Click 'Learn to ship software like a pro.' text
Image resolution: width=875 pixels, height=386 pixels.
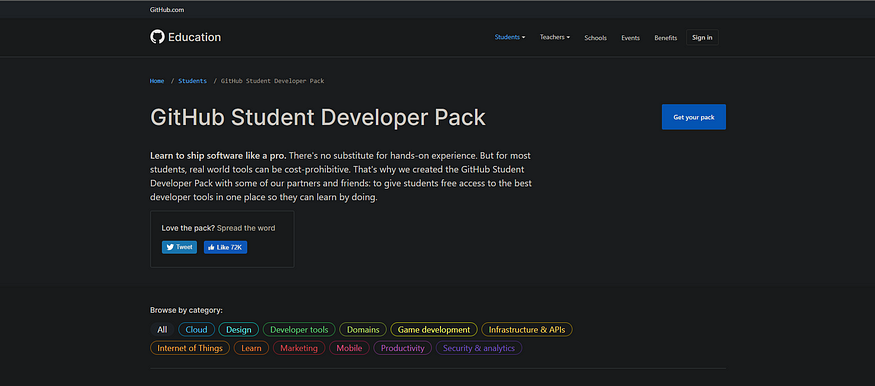[218, 155]
